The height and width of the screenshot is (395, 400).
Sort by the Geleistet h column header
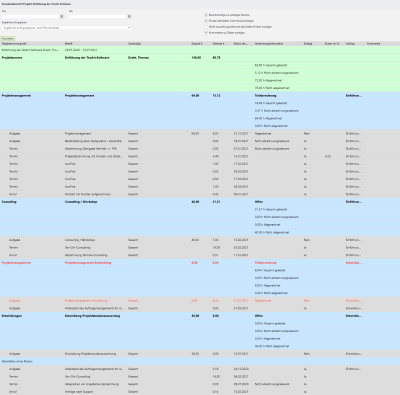[x=218, y=44]
